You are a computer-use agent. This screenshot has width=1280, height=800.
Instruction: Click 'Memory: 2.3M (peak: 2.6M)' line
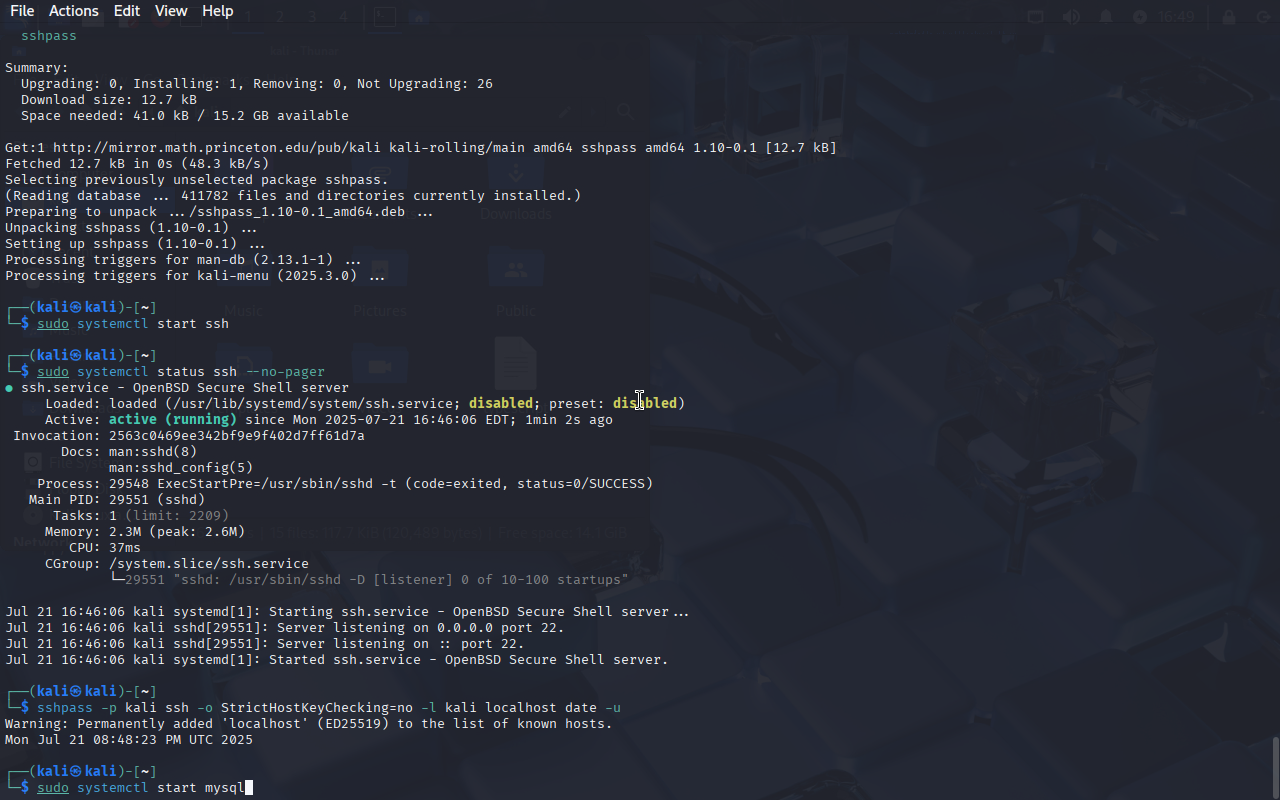(x=145, y=532)
